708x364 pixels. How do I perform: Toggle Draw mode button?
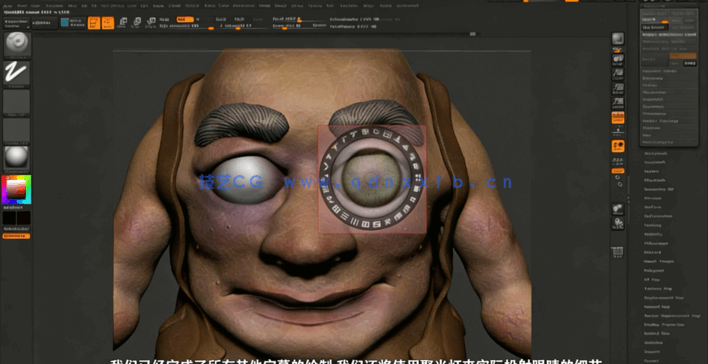[108, 23]
